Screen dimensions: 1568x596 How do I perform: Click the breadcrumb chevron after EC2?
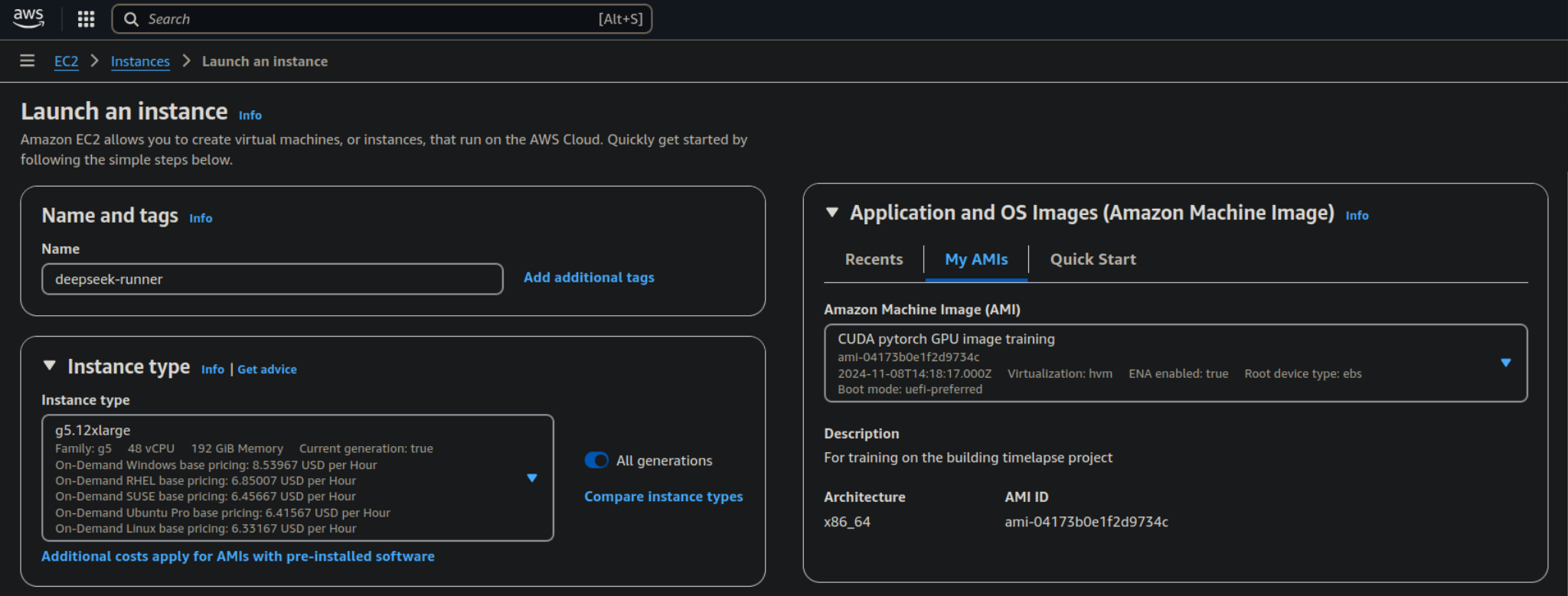pyautogui.click(x=95, y=60)
